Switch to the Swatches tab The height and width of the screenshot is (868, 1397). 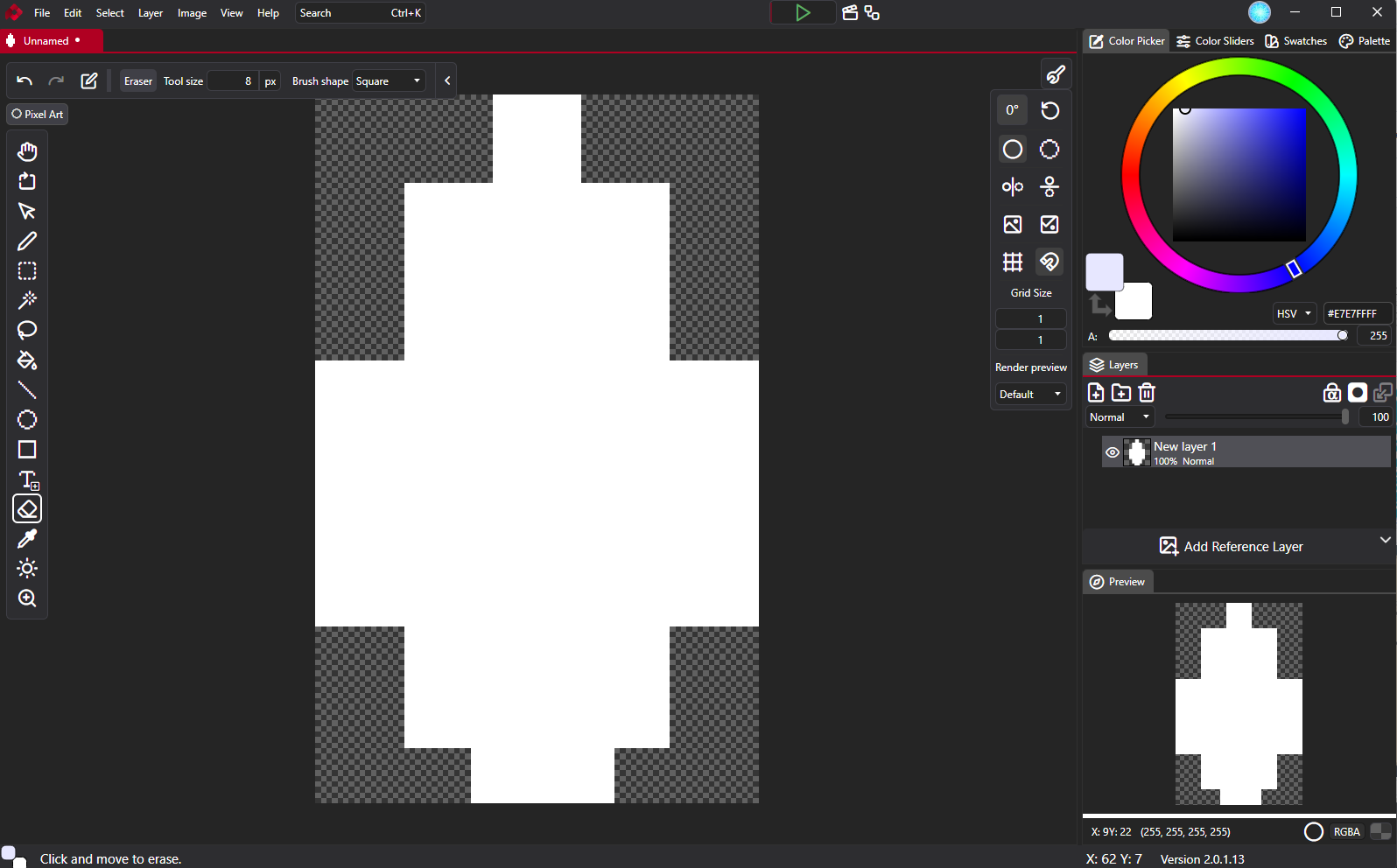1296,41
